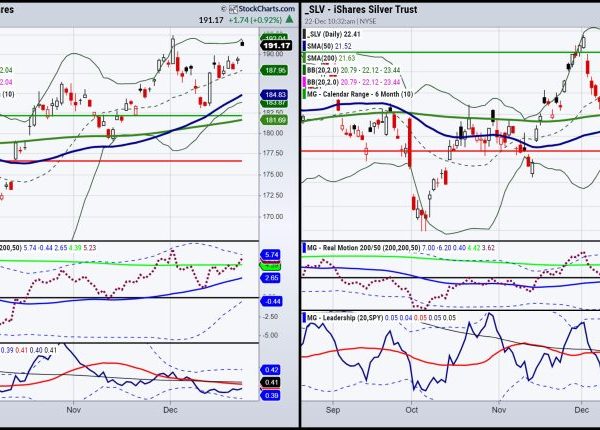Click the blue 5.74 indicator axis tag
This screenshot has height=430, width=600.
coord(271,255)
